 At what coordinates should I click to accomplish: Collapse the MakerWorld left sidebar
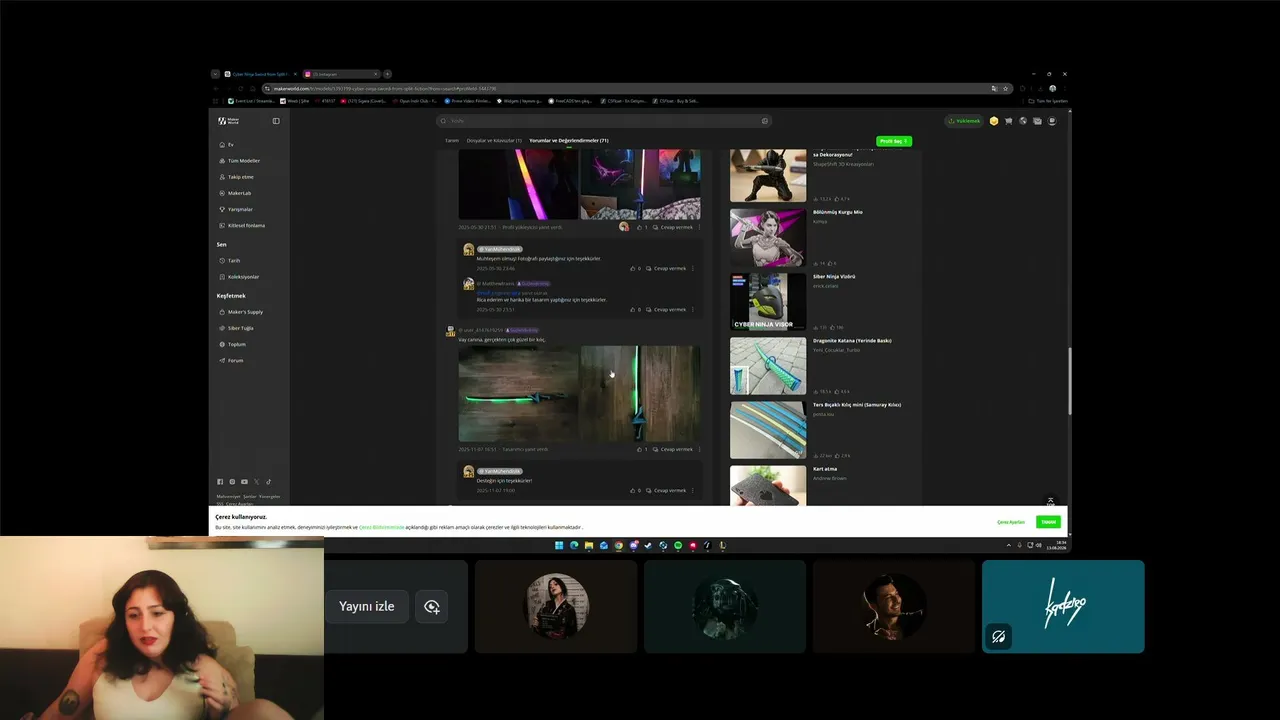coord(276,121)
